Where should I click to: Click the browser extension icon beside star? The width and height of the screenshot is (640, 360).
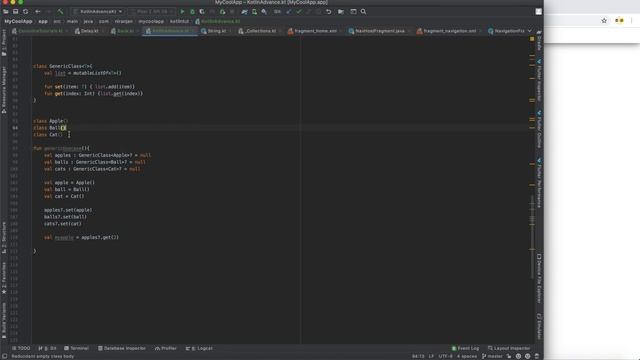point(619,20)
